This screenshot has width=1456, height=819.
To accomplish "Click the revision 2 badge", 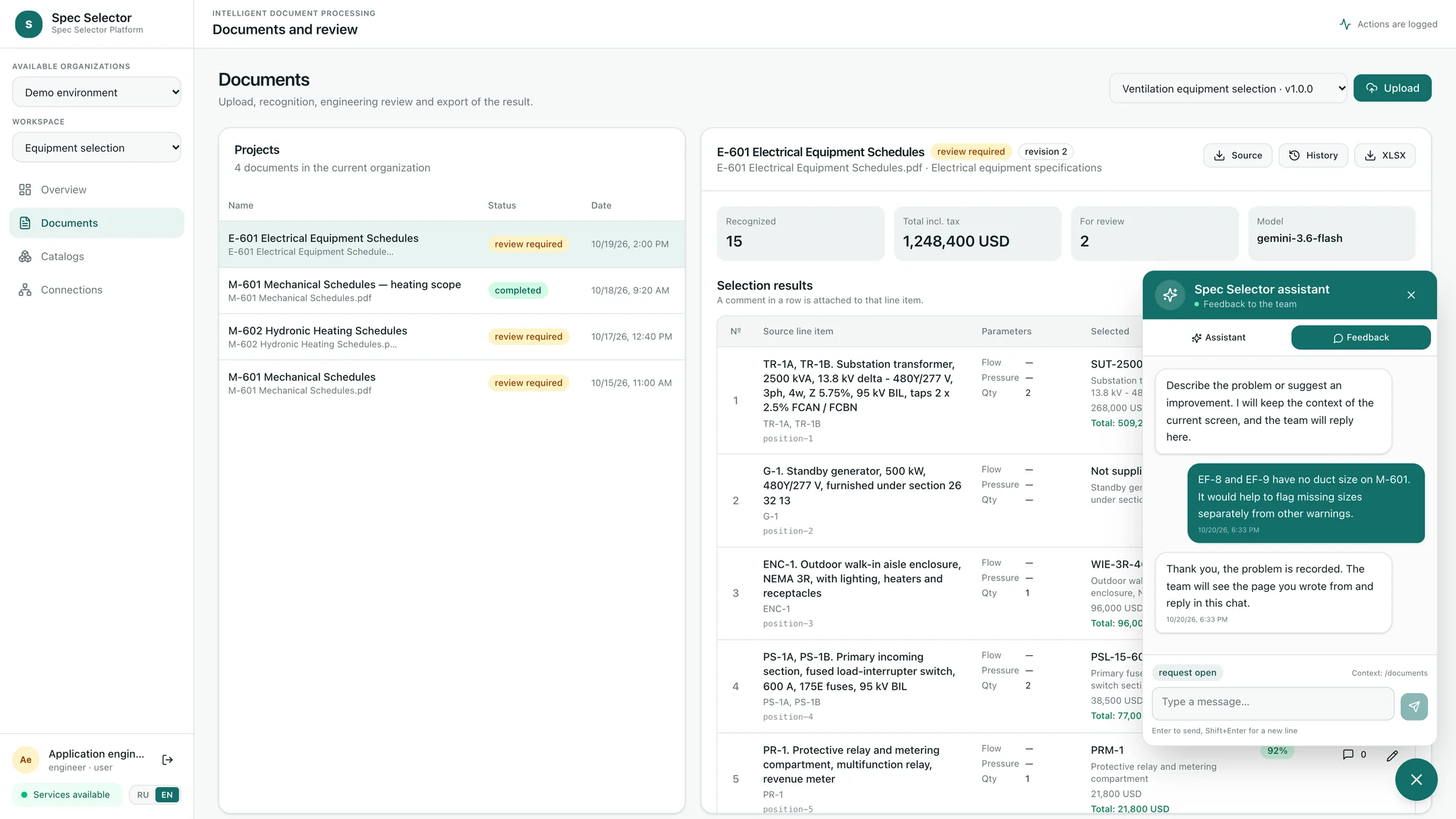I will [1045, 152].
